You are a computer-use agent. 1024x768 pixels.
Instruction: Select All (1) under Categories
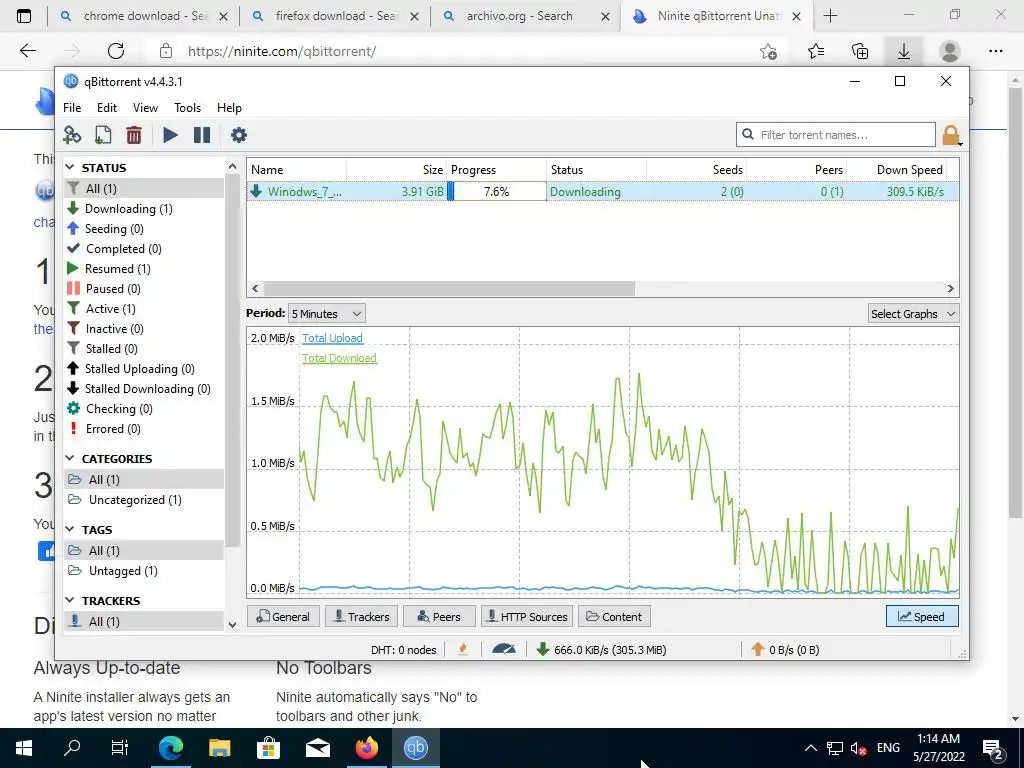144,480
